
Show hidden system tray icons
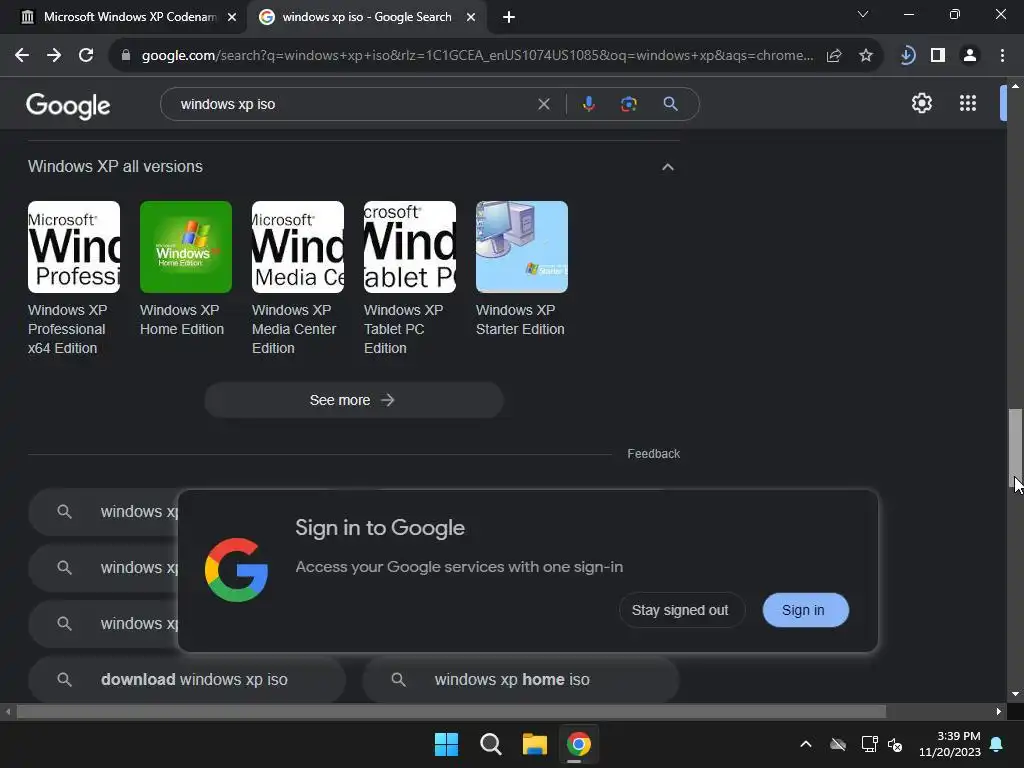(x=806, y=744)
